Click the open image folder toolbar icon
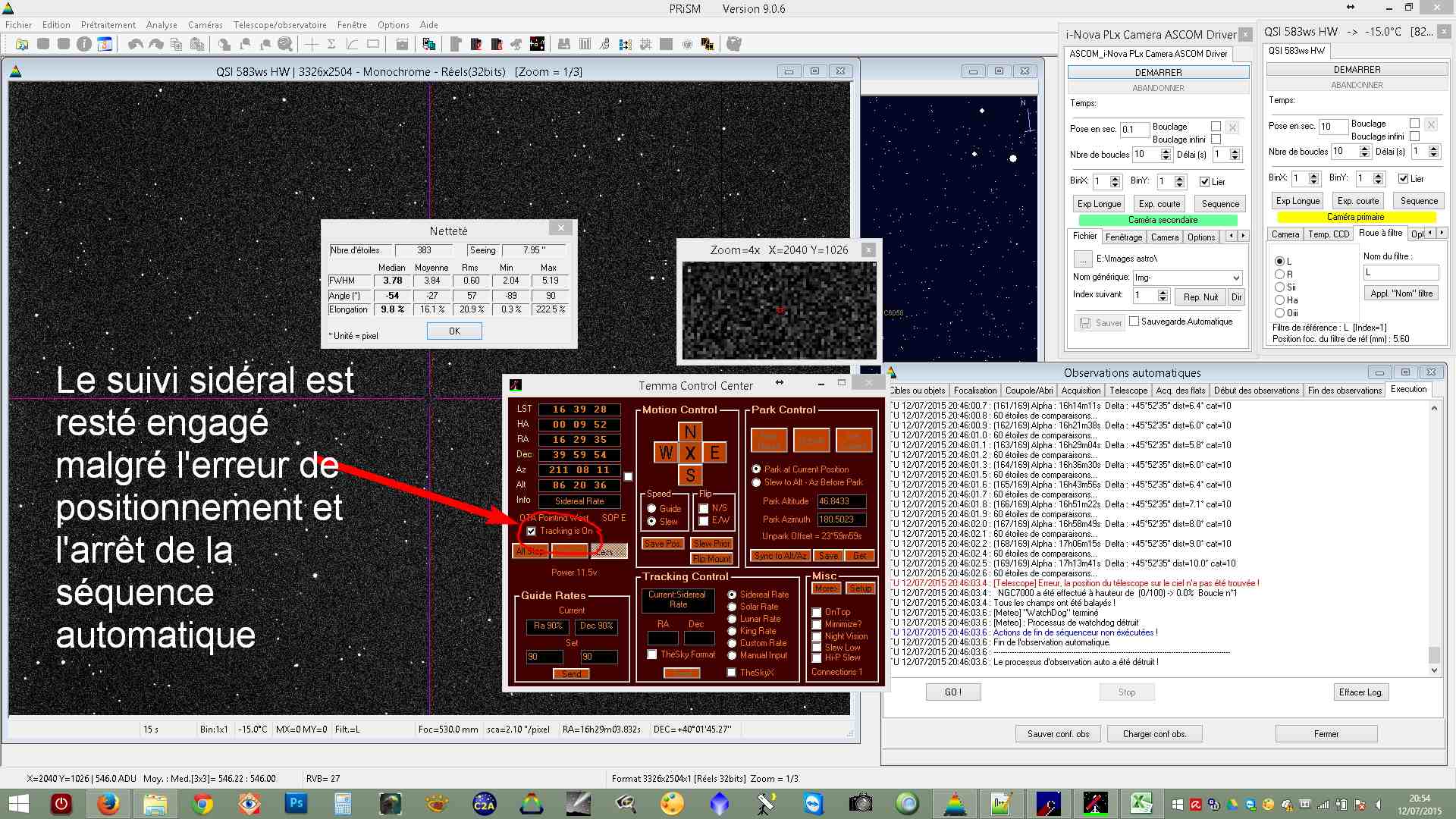The width and height of the screenshot is (1456, 819). (22, 44)
